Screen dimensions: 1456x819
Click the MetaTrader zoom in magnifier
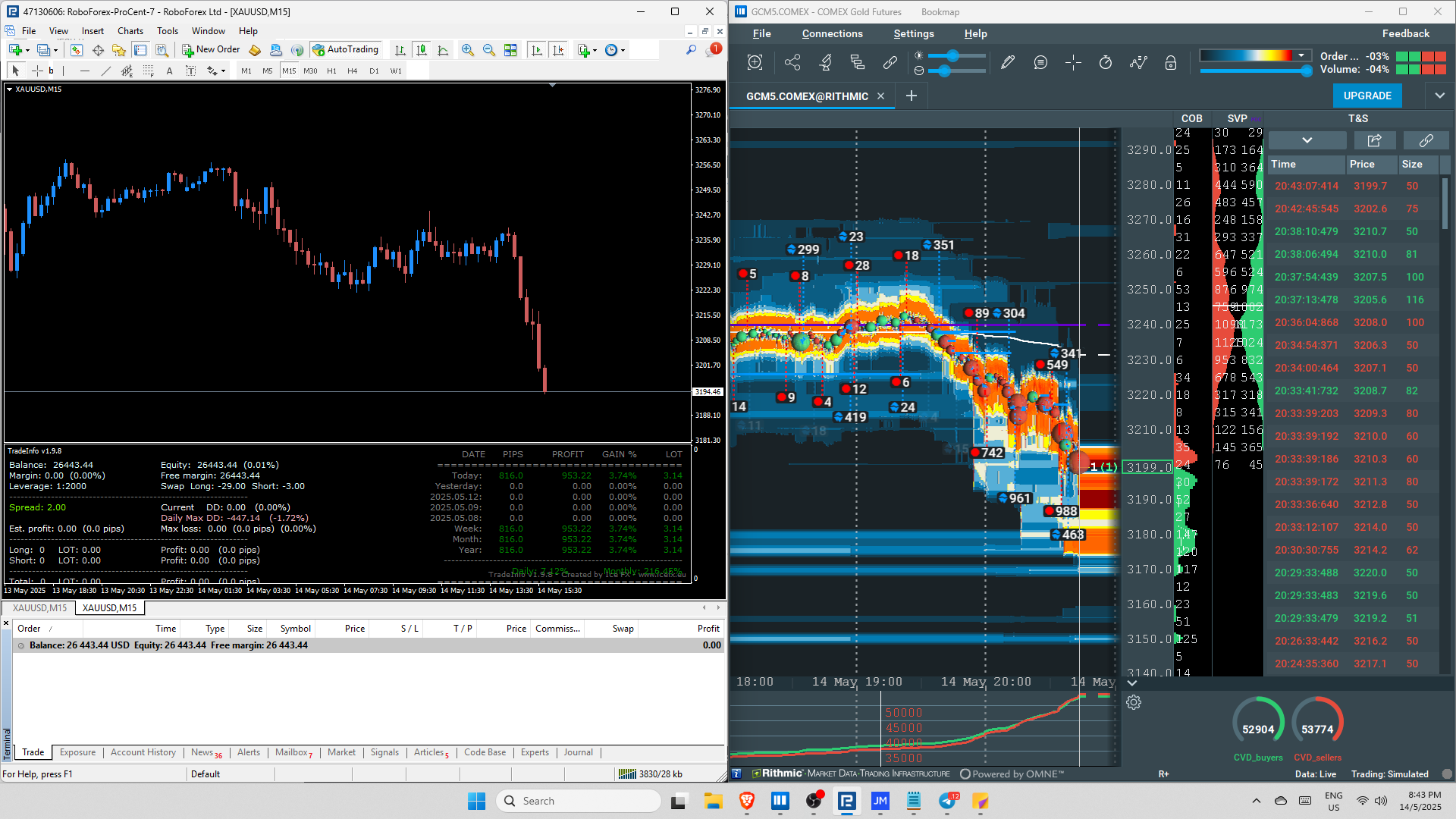[468, 50]
